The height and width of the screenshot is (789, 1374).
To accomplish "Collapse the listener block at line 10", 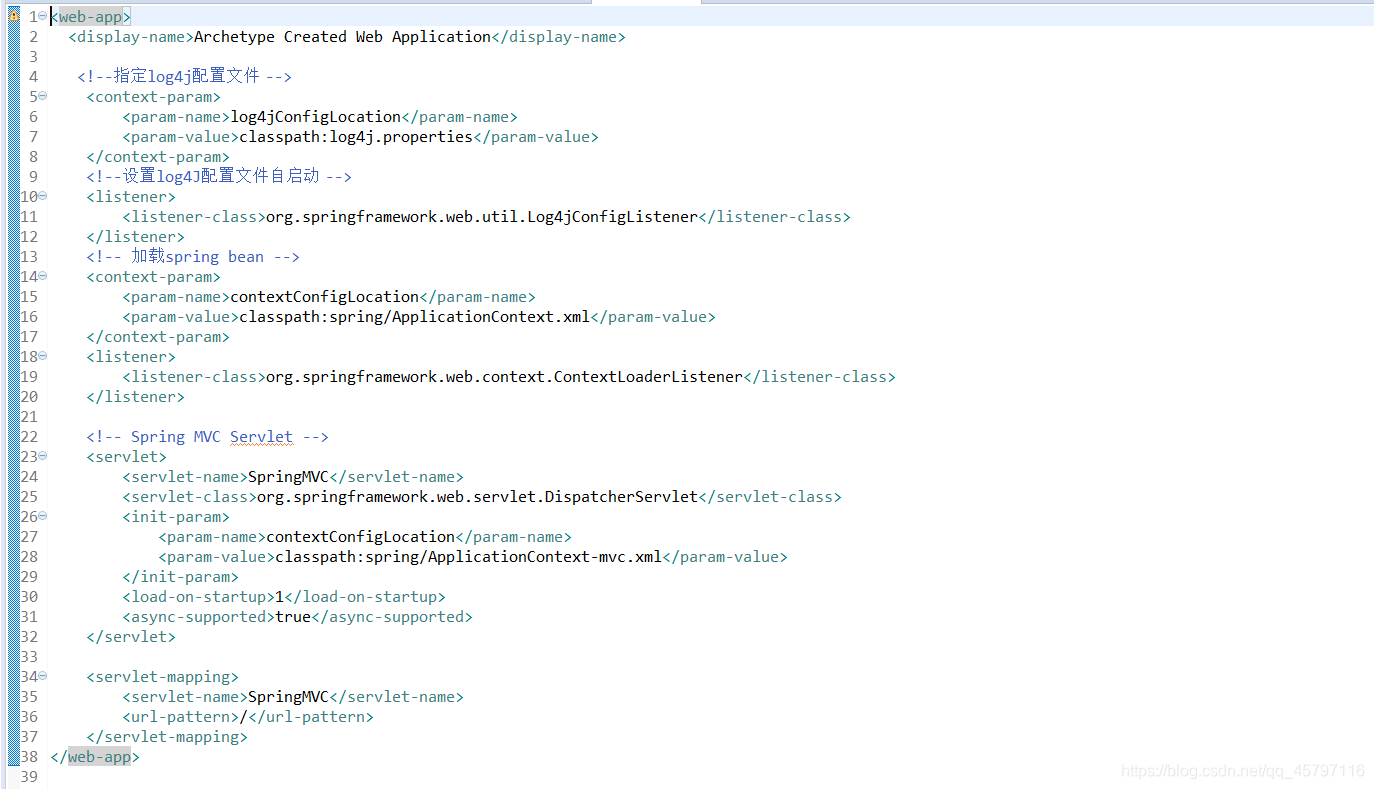I will click(41, 196).
